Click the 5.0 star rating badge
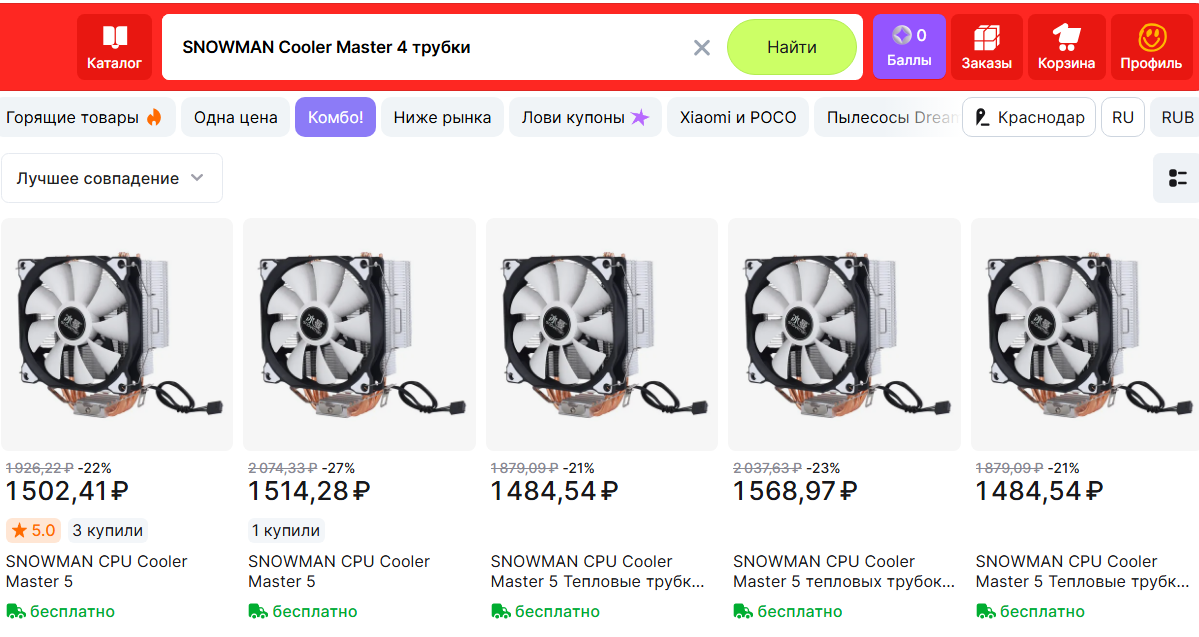Screen dimensions: 1199x637 [34, 530]
